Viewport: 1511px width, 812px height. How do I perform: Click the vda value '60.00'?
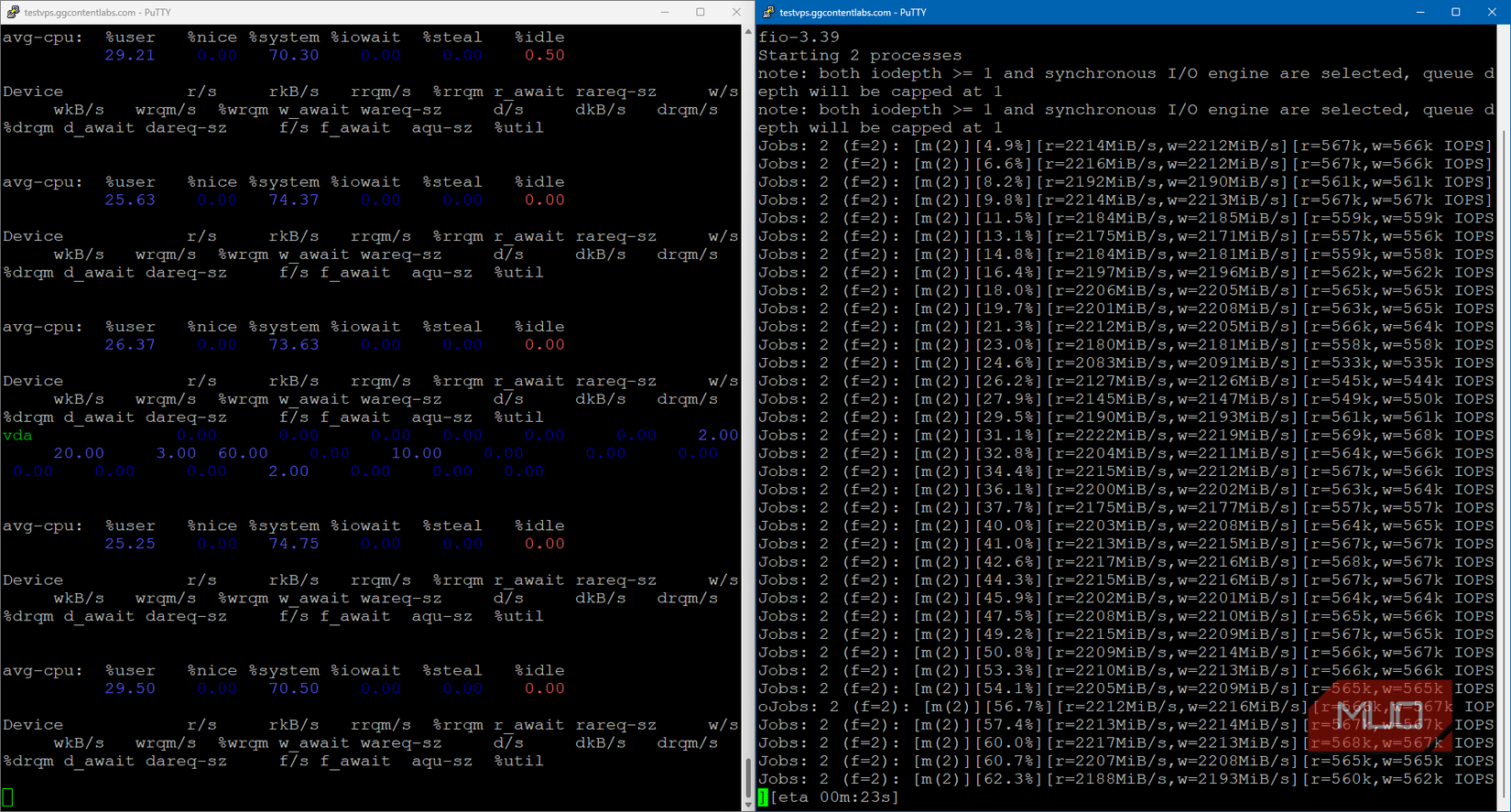[243, 454]
